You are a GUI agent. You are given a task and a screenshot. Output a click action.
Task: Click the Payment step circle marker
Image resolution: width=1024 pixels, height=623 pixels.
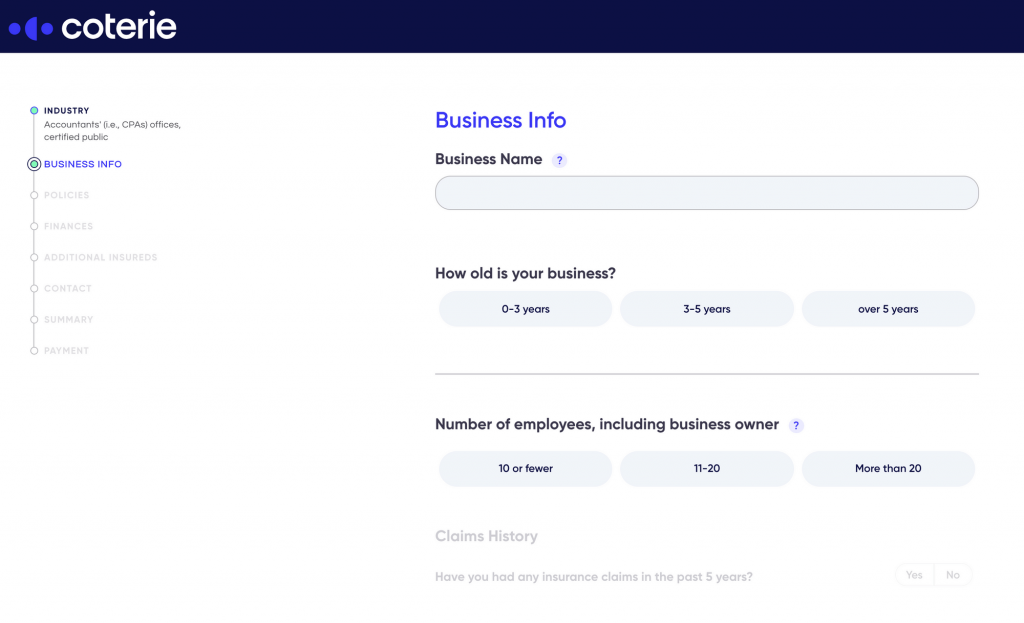click(34, 351)
